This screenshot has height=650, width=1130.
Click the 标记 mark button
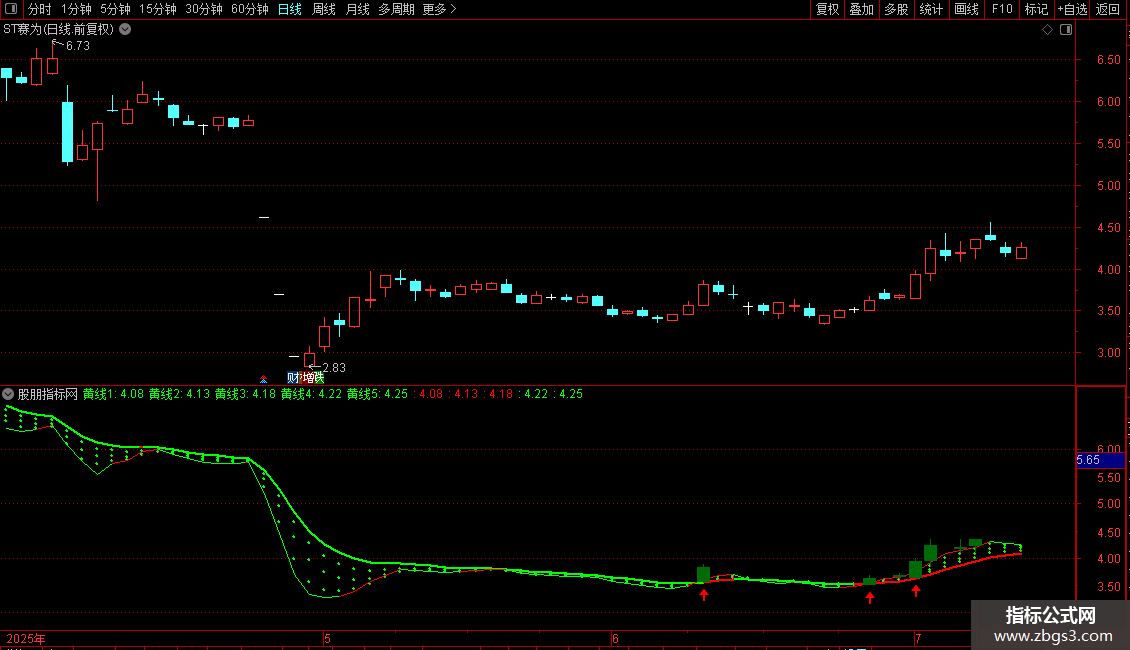1036,9
